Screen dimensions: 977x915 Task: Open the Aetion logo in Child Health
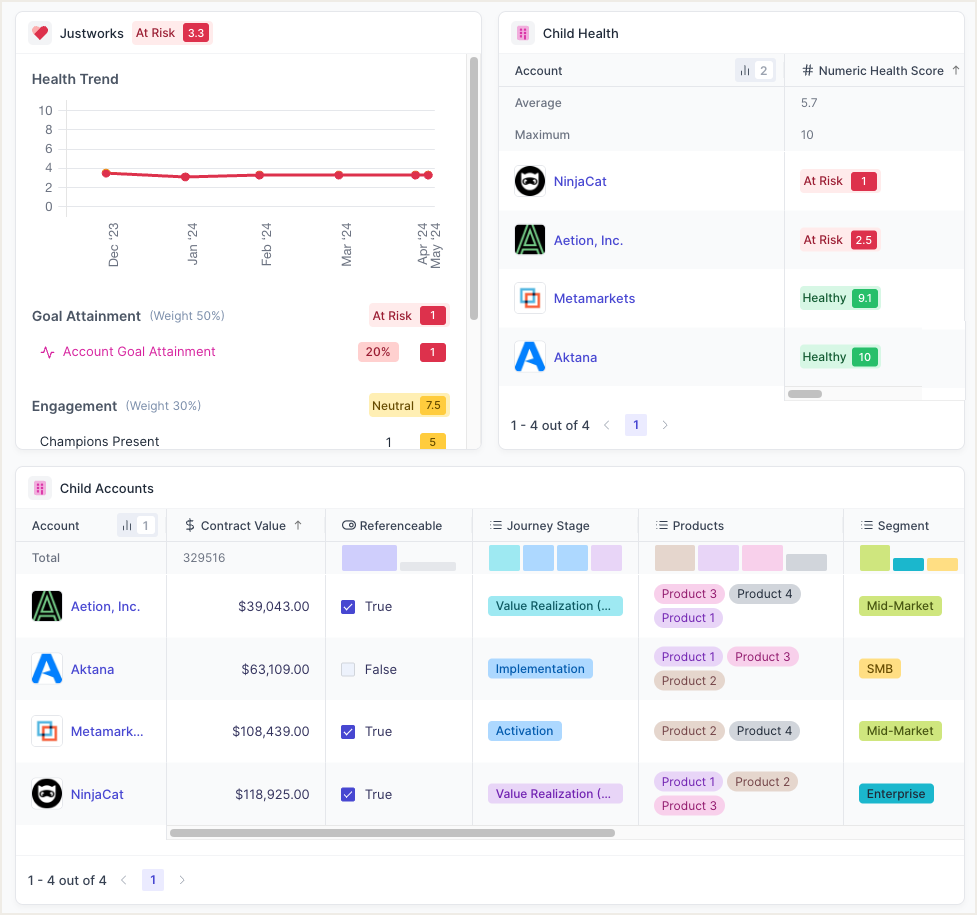[530, 240]
